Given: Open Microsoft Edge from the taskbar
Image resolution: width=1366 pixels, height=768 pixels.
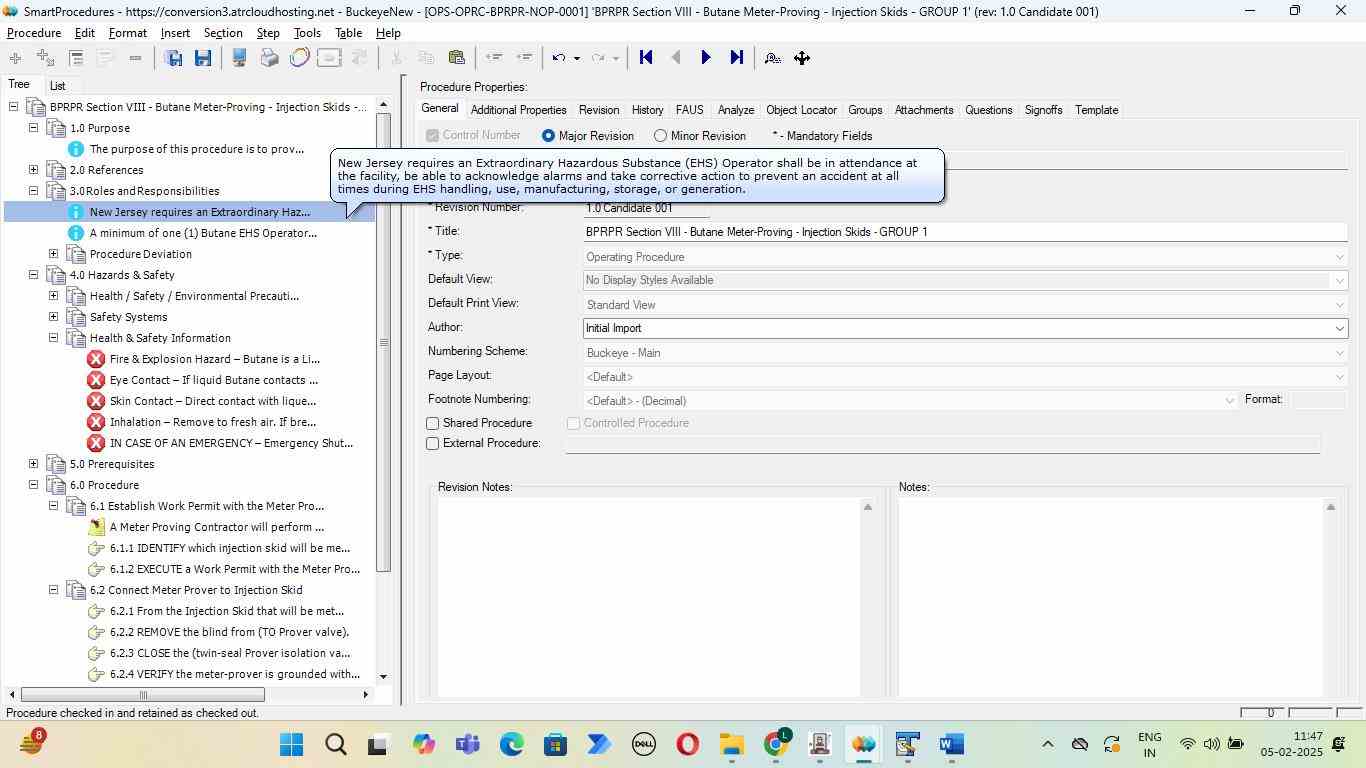Looking at the screenshot, I should click(511, 745).
